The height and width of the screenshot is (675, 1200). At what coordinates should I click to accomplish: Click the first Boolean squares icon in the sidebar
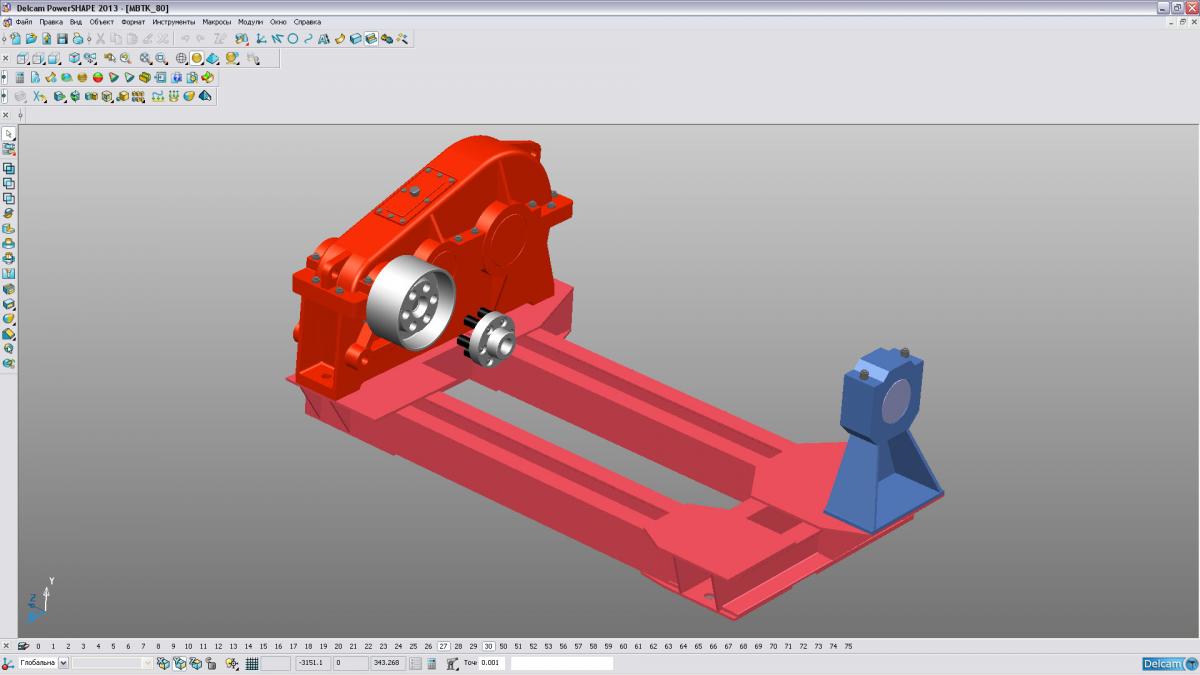pos(9,168)
